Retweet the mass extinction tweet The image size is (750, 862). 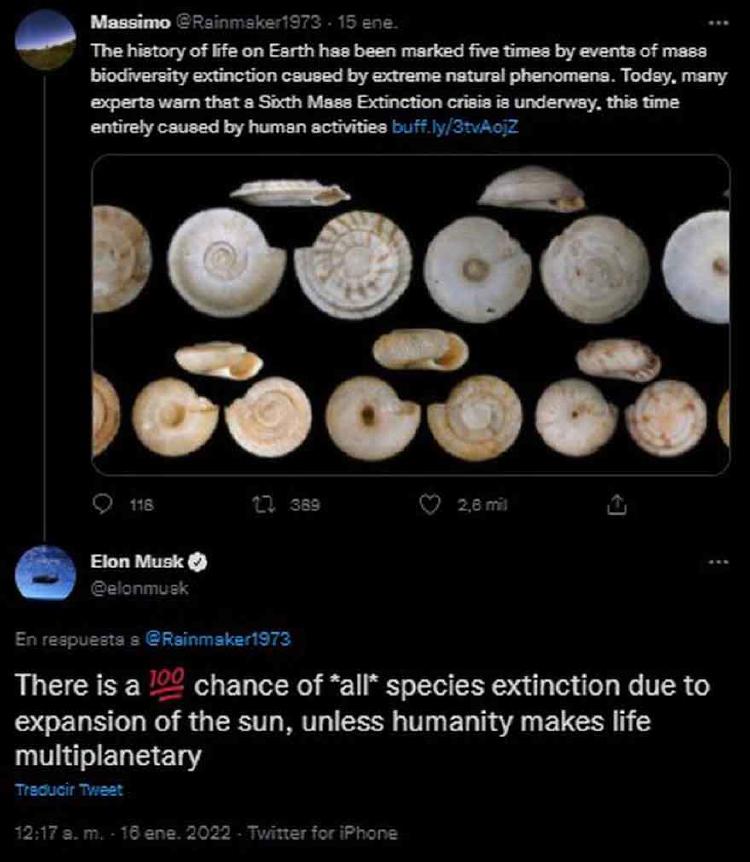click(263, 504)
